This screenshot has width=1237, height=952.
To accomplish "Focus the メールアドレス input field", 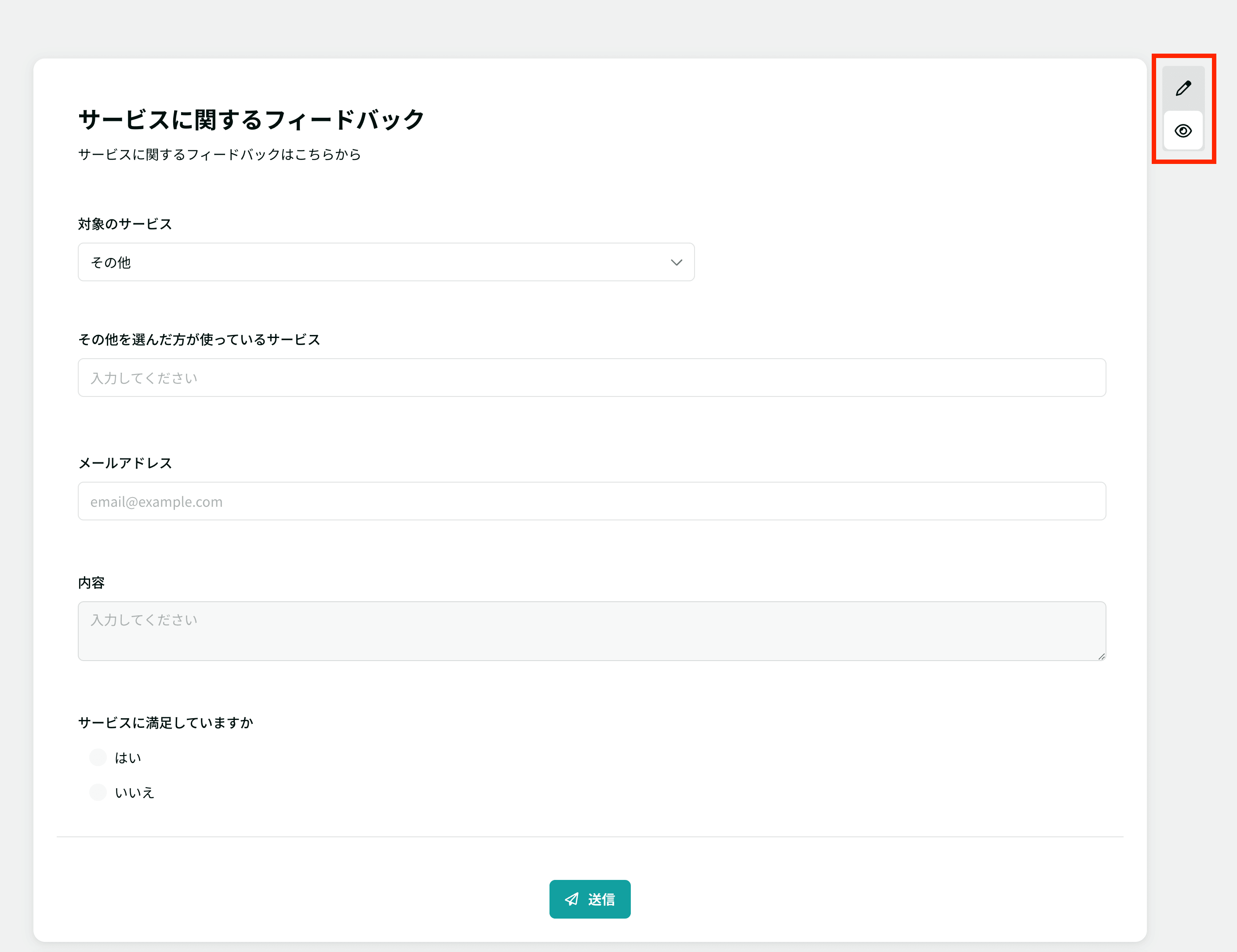I will coord(592,501).
